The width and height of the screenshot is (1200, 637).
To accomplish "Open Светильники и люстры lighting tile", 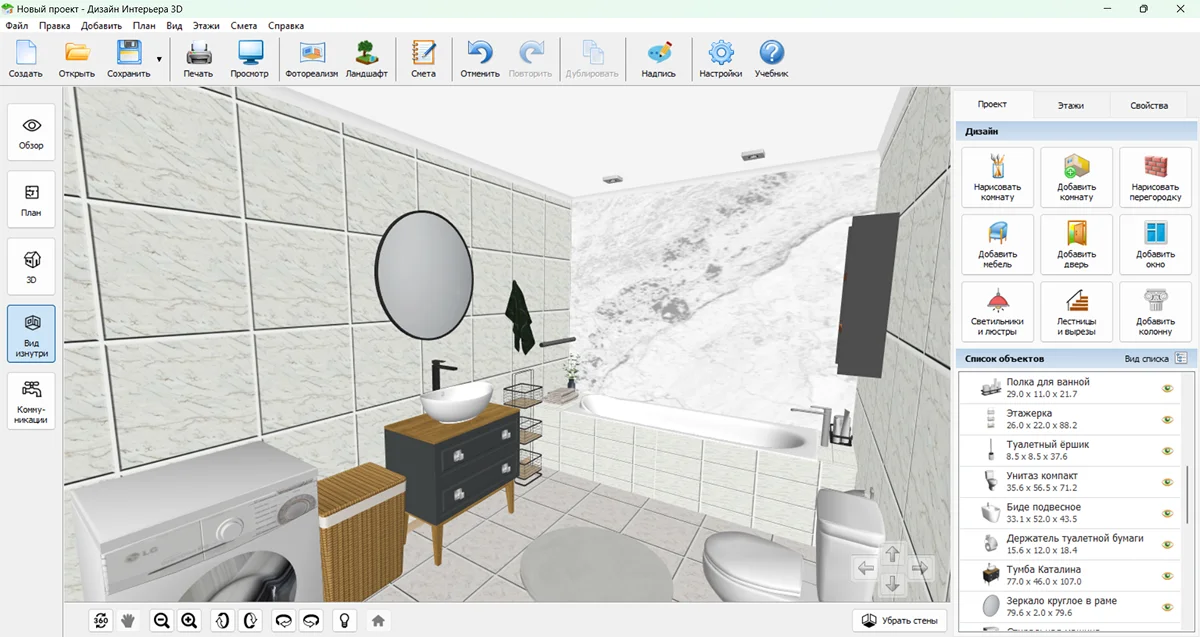I will click(997, 311).
